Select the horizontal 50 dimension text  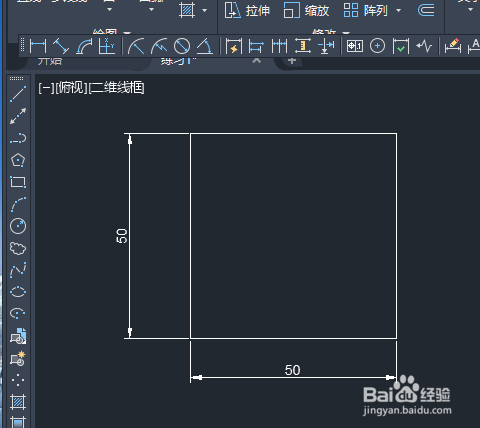coord(293,370)
